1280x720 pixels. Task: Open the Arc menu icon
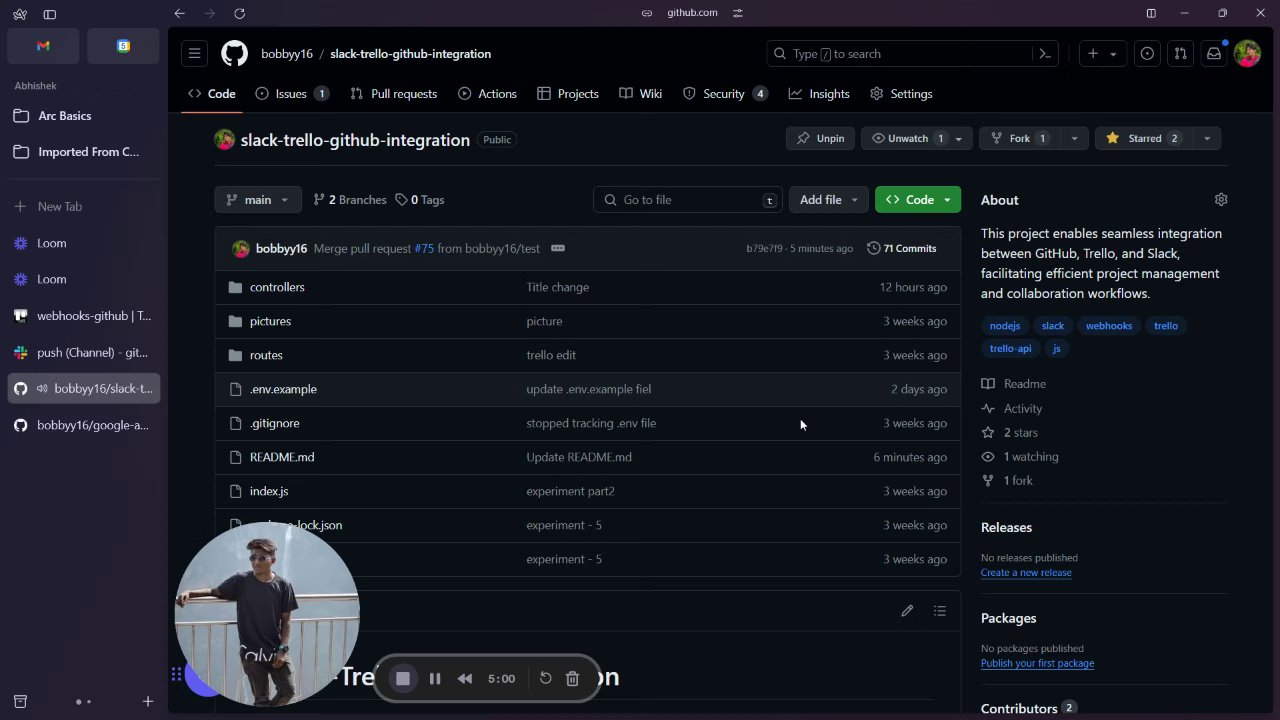tap(20, 14)
